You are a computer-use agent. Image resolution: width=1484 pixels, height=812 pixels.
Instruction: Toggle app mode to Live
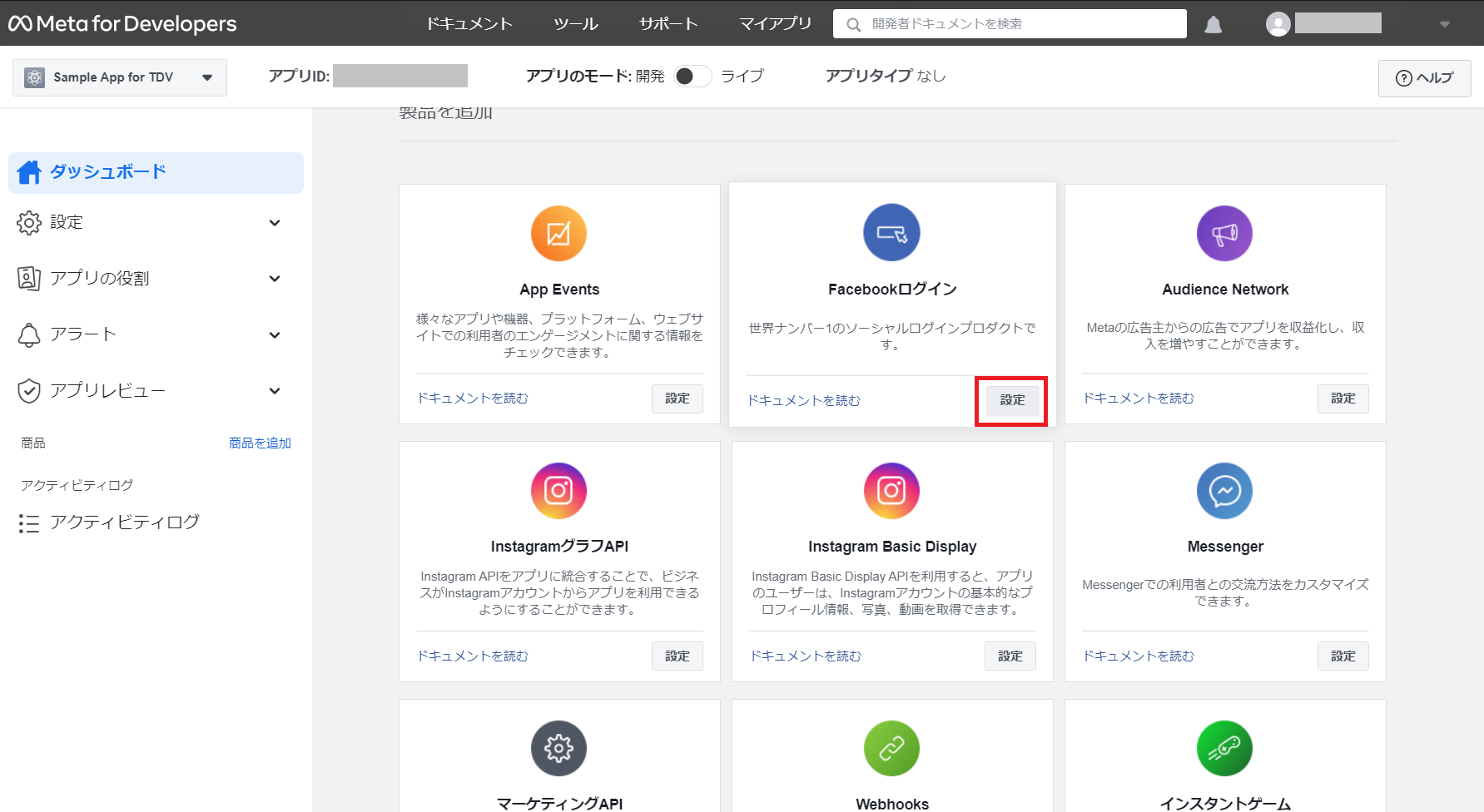(x=692, y=76)
